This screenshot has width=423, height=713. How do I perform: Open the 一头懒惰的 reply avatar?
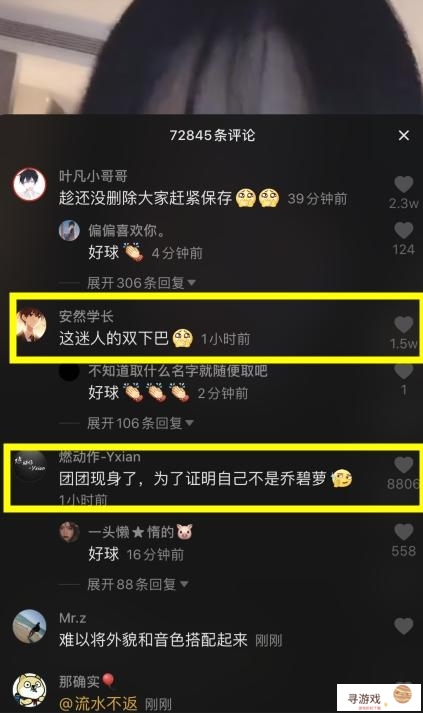69,532
